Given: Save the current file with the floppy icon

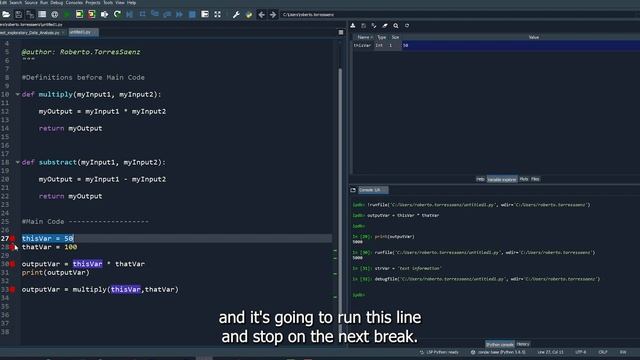Looking at the screenshot, I should pyautogui.click(x=18, y=15).
